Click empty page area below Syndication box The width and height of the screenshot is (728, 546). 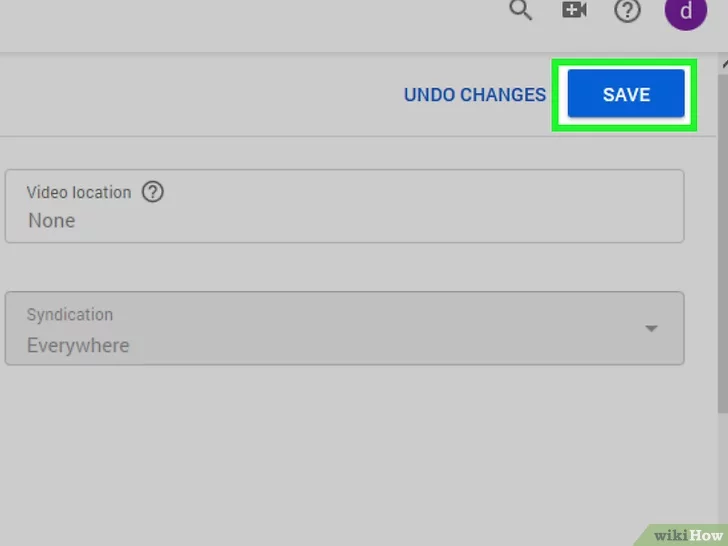340,450
